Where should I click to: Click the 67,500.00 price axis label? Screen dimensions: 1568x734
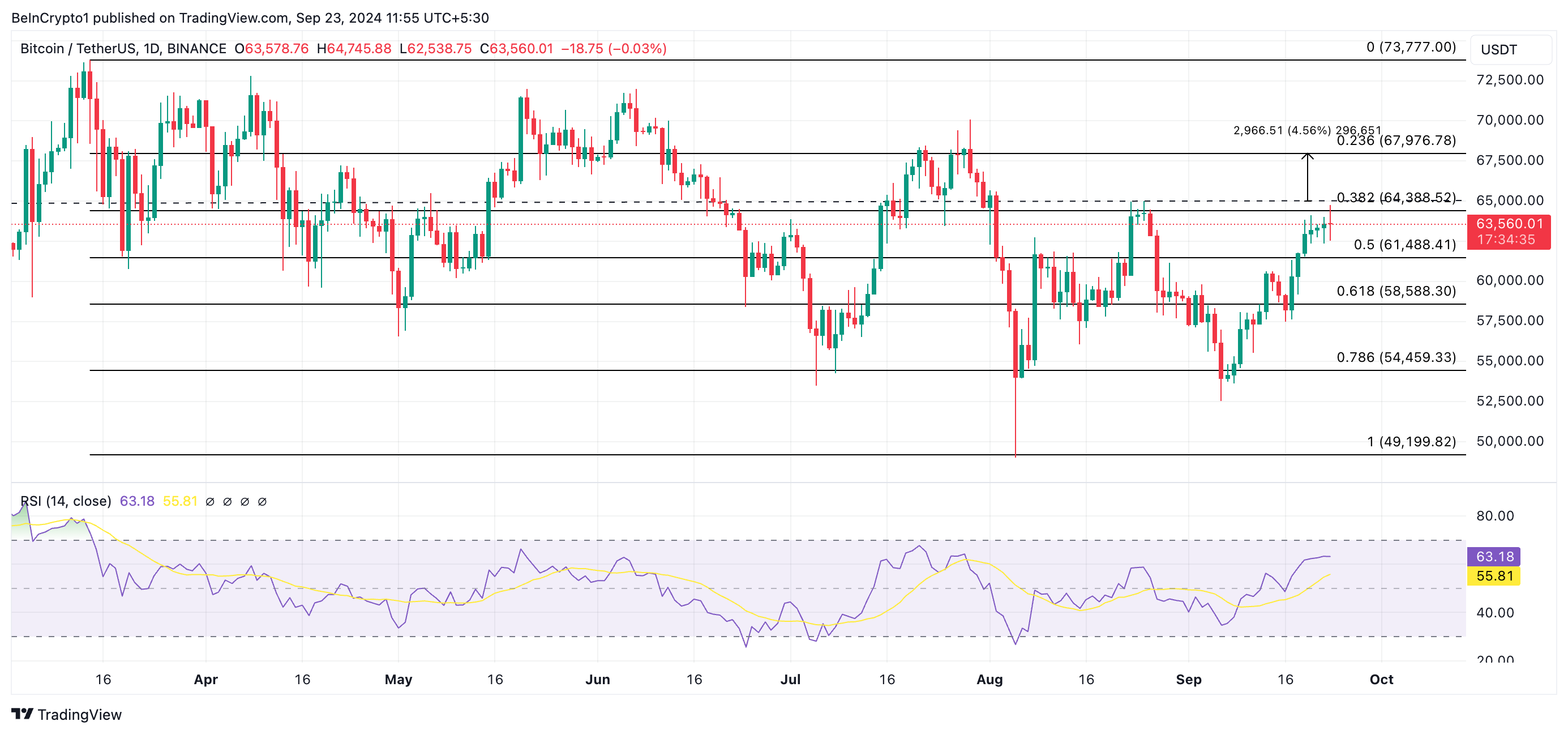[1510, 160]
